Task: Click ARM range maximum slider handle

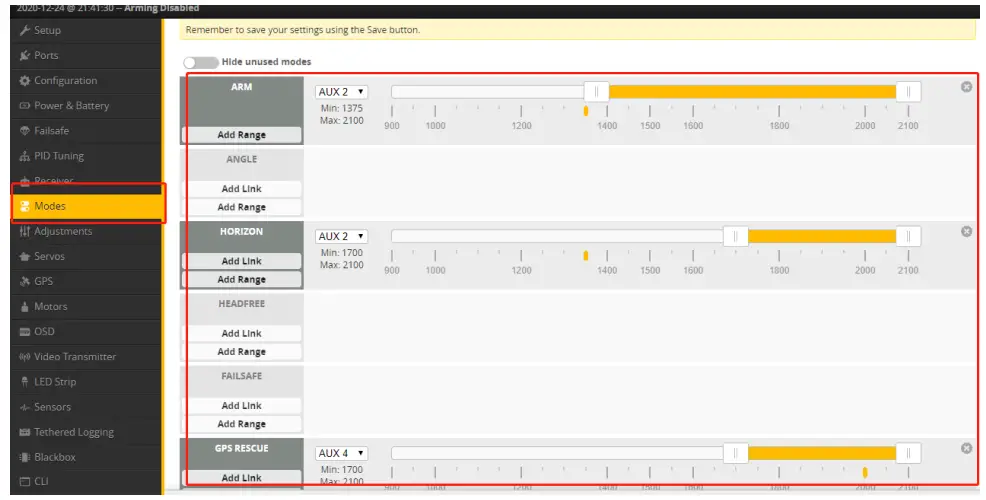Action: point(908,92)
